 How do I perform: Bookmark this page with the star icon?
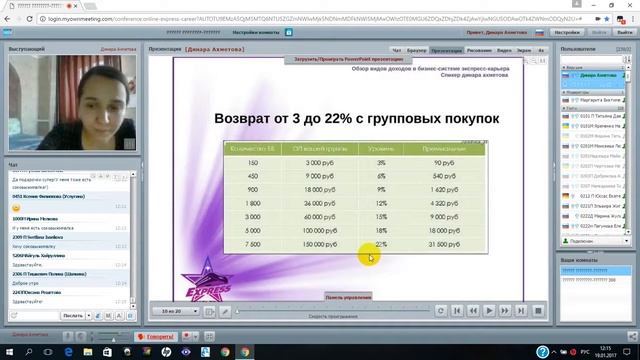point(607,19)
